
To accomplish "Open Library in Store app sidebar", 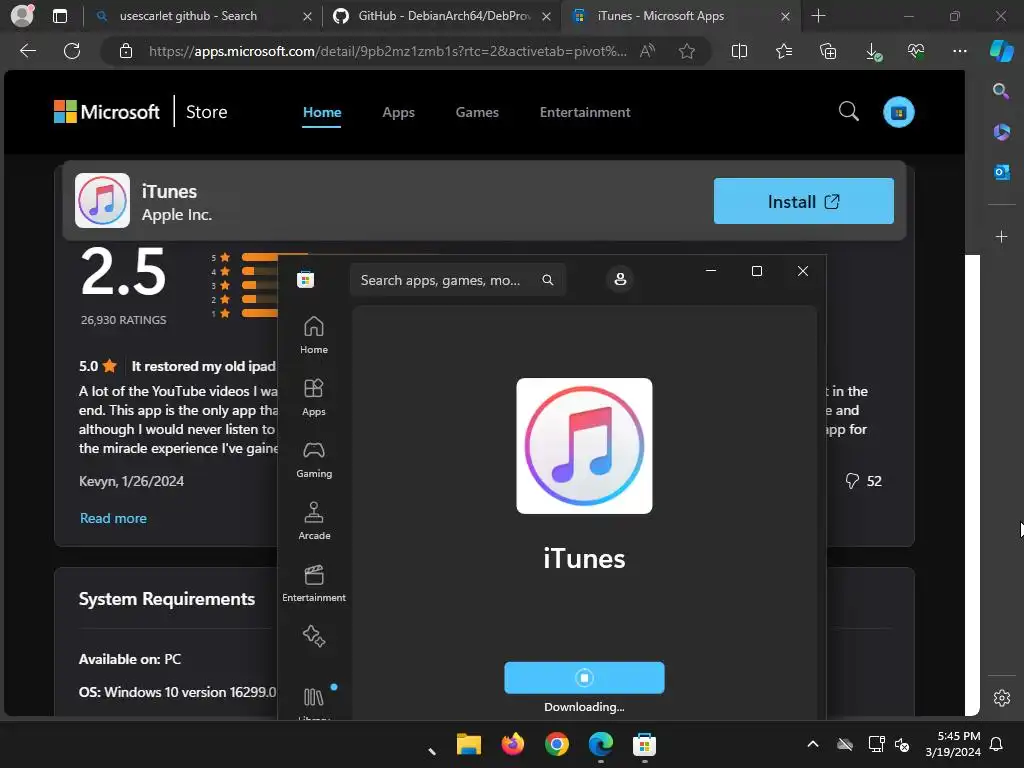I will point(313,702).
